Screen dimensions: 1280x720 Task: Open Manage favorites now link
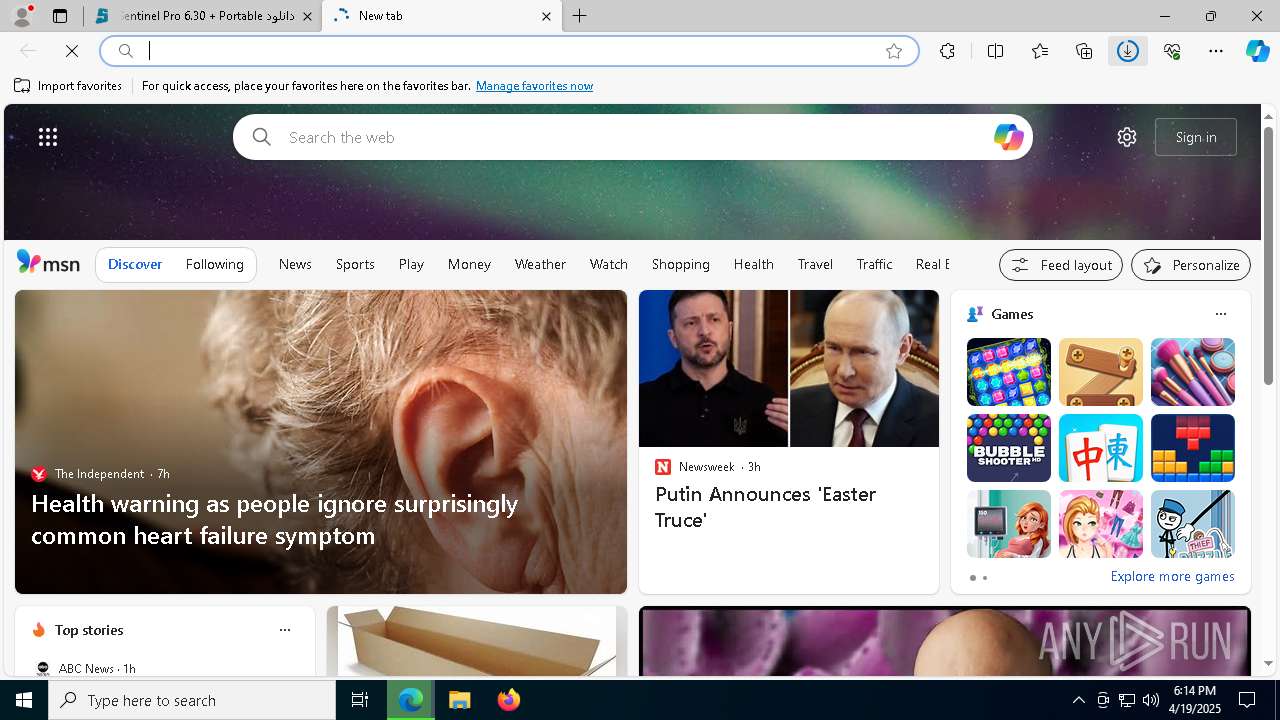pyautogui.click(x=534, y=86)
